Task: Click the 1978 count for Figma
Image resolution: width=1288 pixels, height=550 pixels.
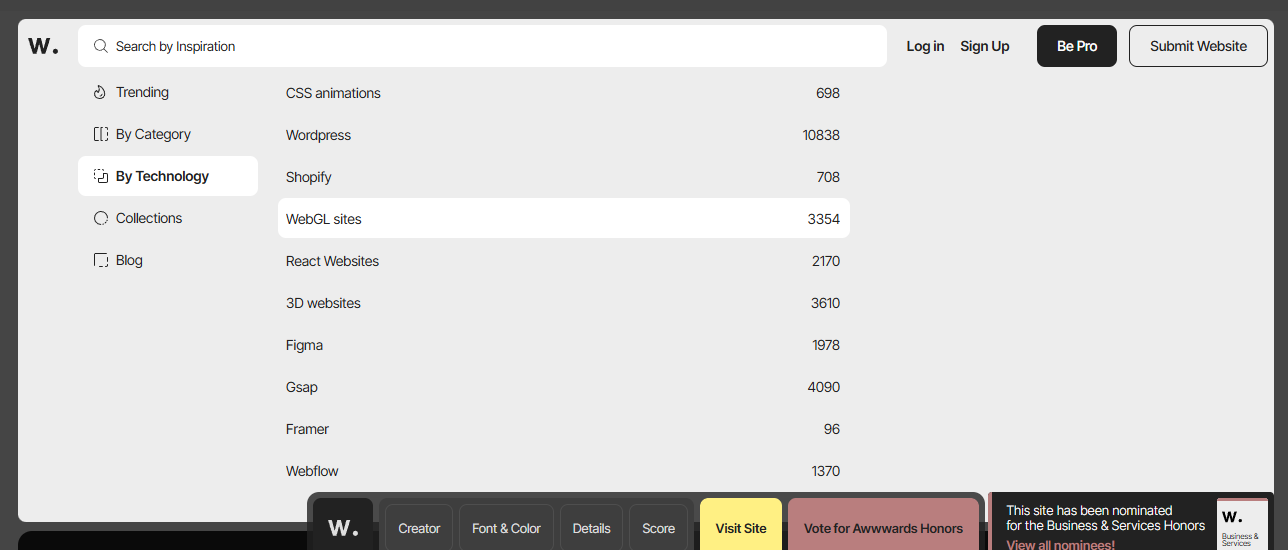Action: click(826, 345)
